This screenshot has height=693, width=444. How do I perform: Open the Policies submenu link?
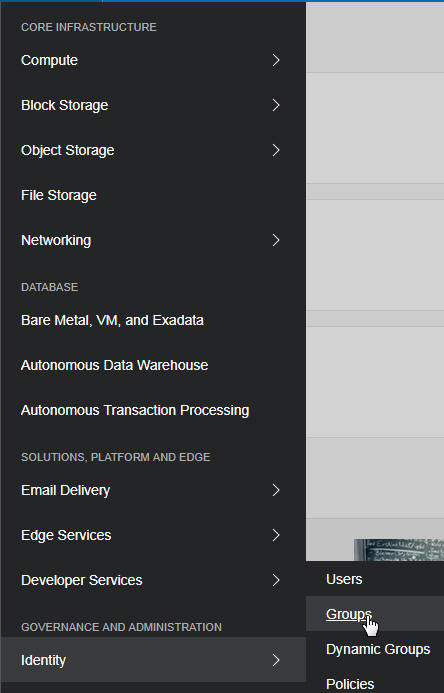click(350, 684)
